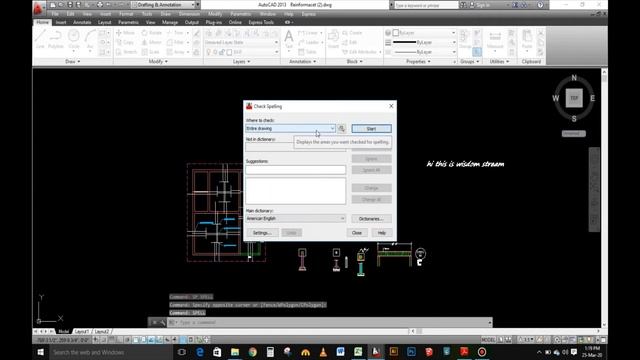Expand the Modify panel
This screenshot has width=640, height=360.
tap(158, 61)
